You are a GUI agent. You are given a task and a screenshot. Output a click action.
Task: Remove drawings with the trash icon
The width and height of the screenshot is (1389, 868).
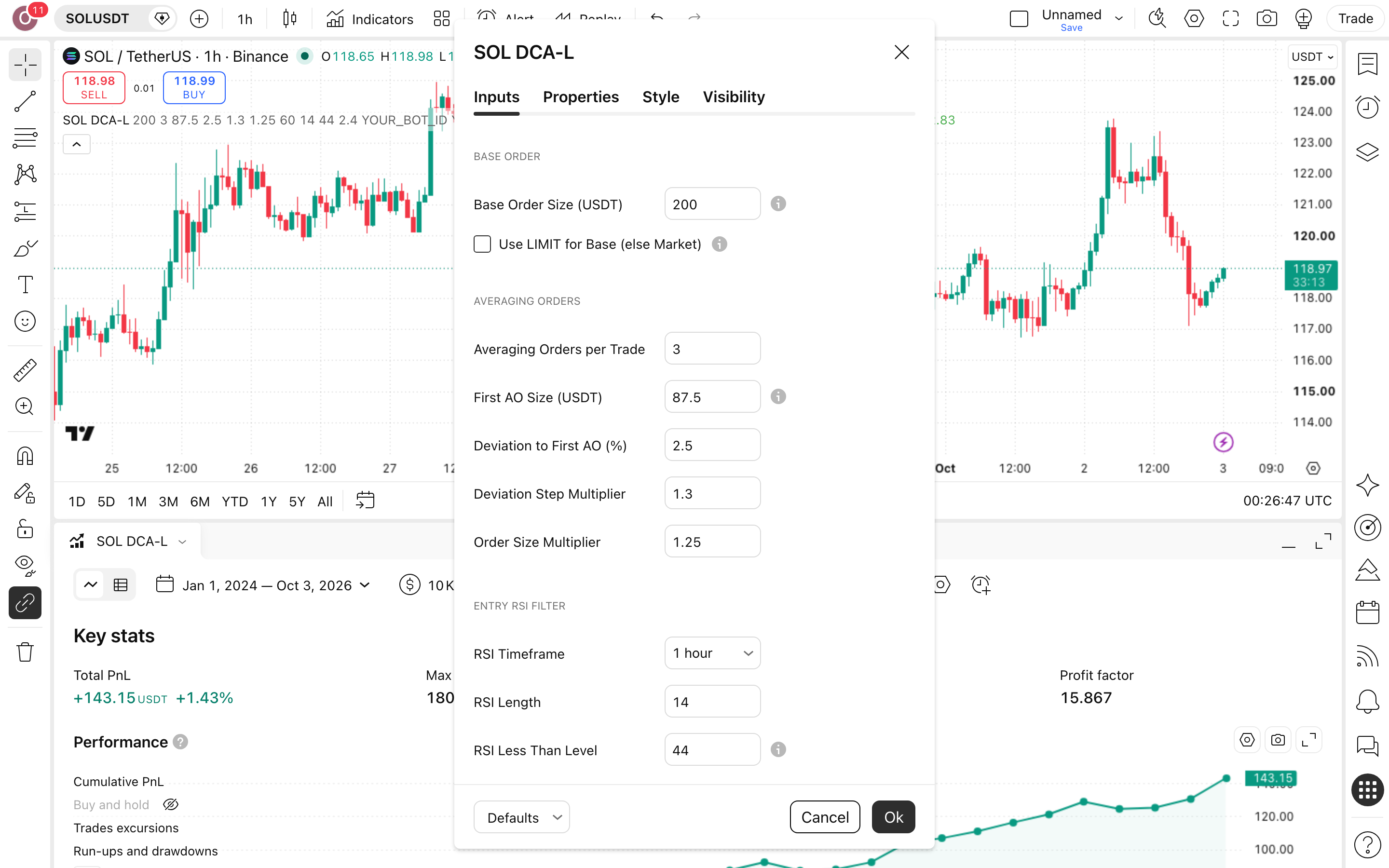click(x=25, y=652)
